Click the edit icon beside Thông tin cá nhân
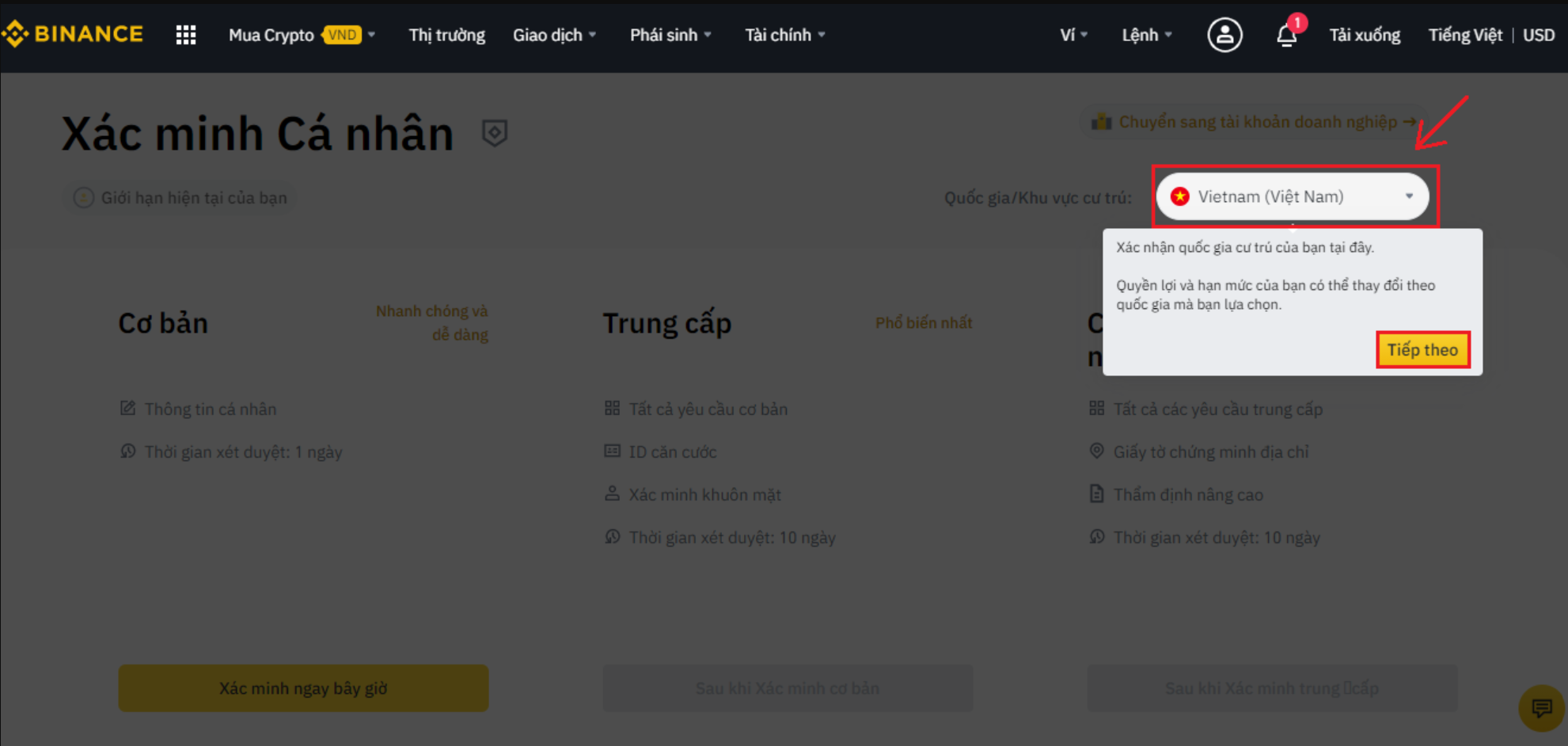The height and width of the screenshot is (746, 1568). click(x=127, y=409)
